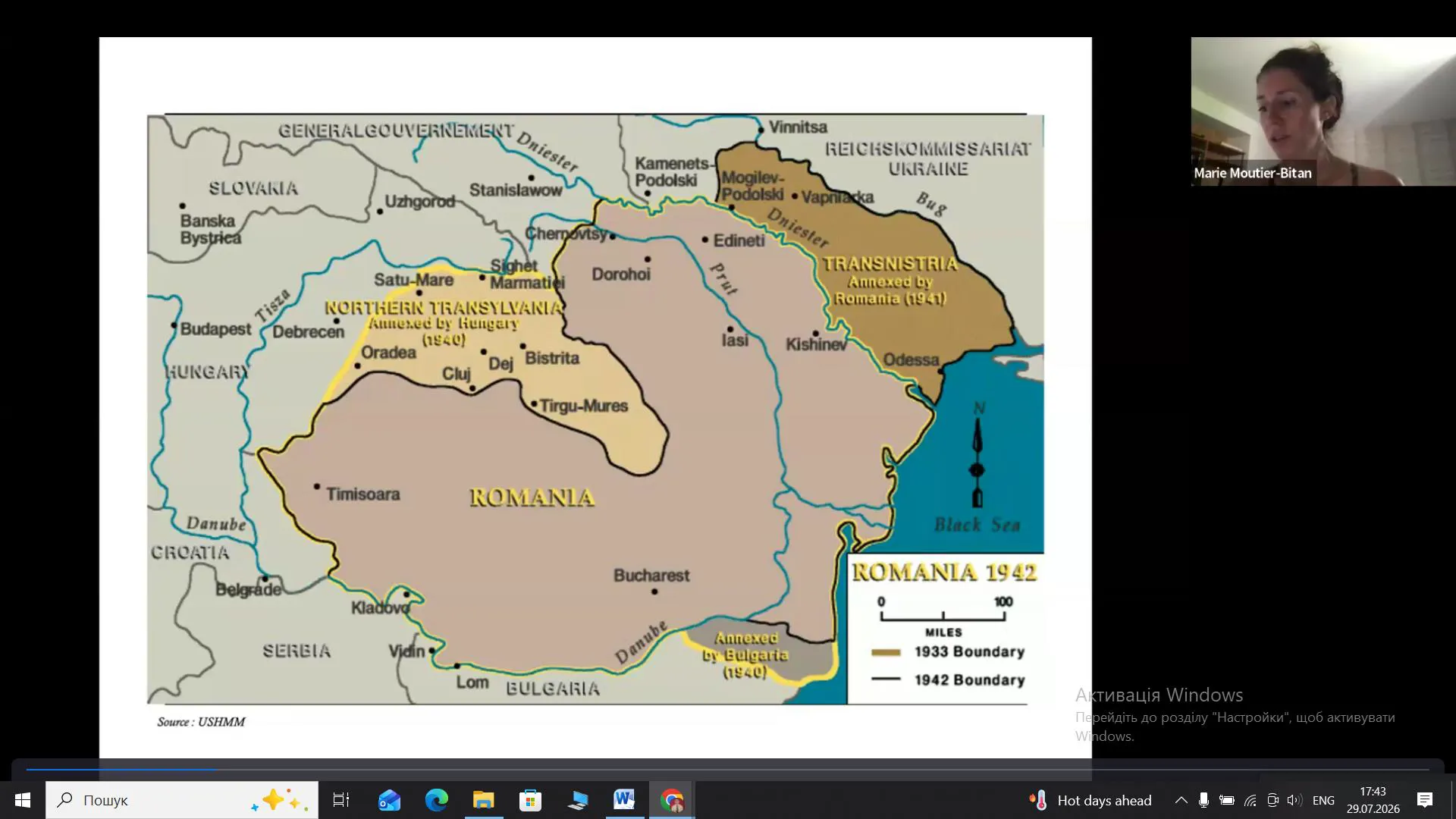The image size is (1456, 819).
Task: Open clock and calendar flyout
Action: tap(1373, 800)
